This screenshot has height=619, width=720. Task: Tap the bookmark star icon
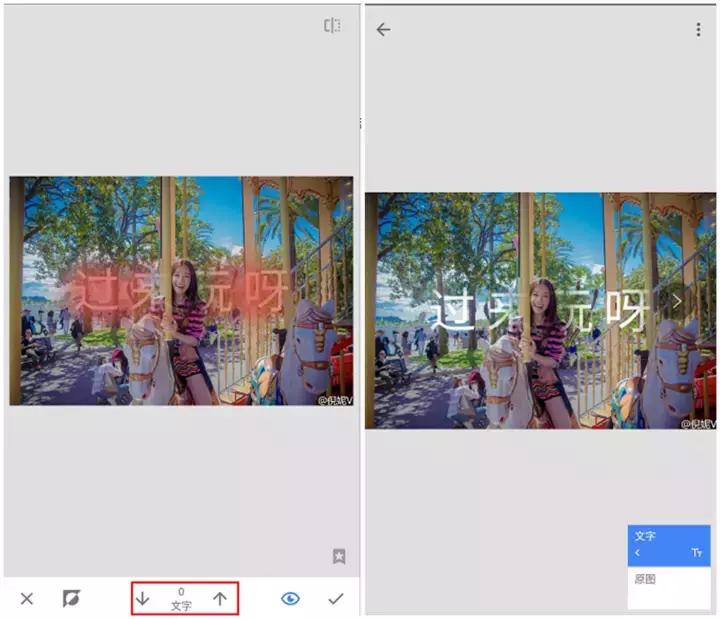[x=339, y=556]
